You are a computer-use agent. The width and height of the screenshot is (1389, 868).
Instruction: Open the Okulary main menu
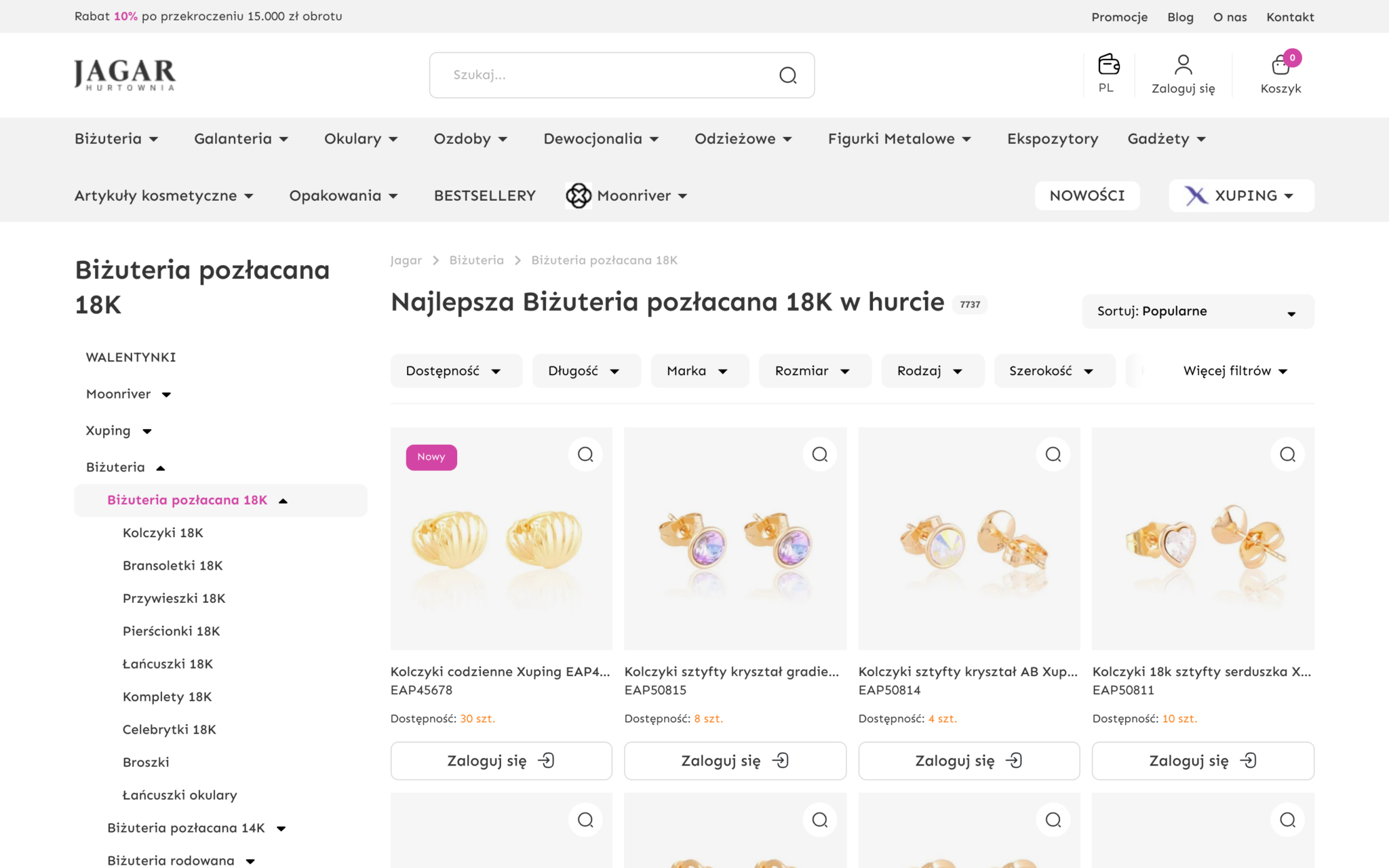[x=361, y=139]
